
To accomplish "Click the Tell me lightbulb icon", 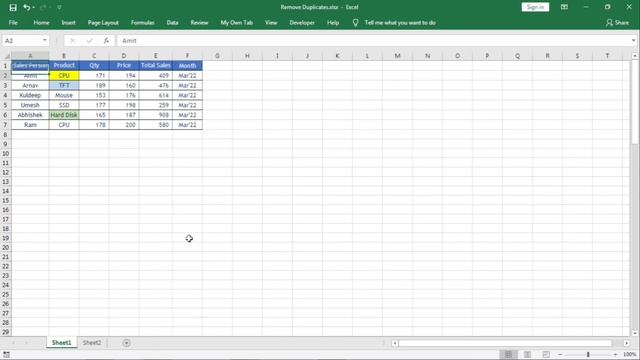I will pyautogui.click(x=355, y=22).
